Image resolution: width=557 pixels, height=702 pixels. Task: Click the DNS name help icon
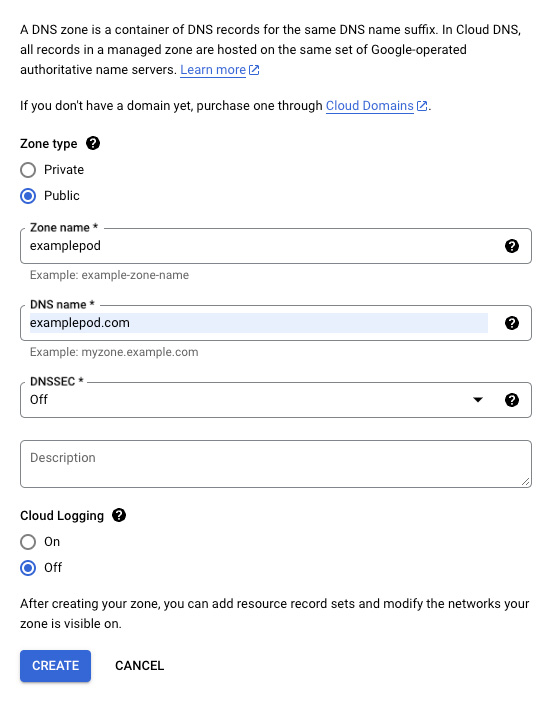(x=512, y=323)
